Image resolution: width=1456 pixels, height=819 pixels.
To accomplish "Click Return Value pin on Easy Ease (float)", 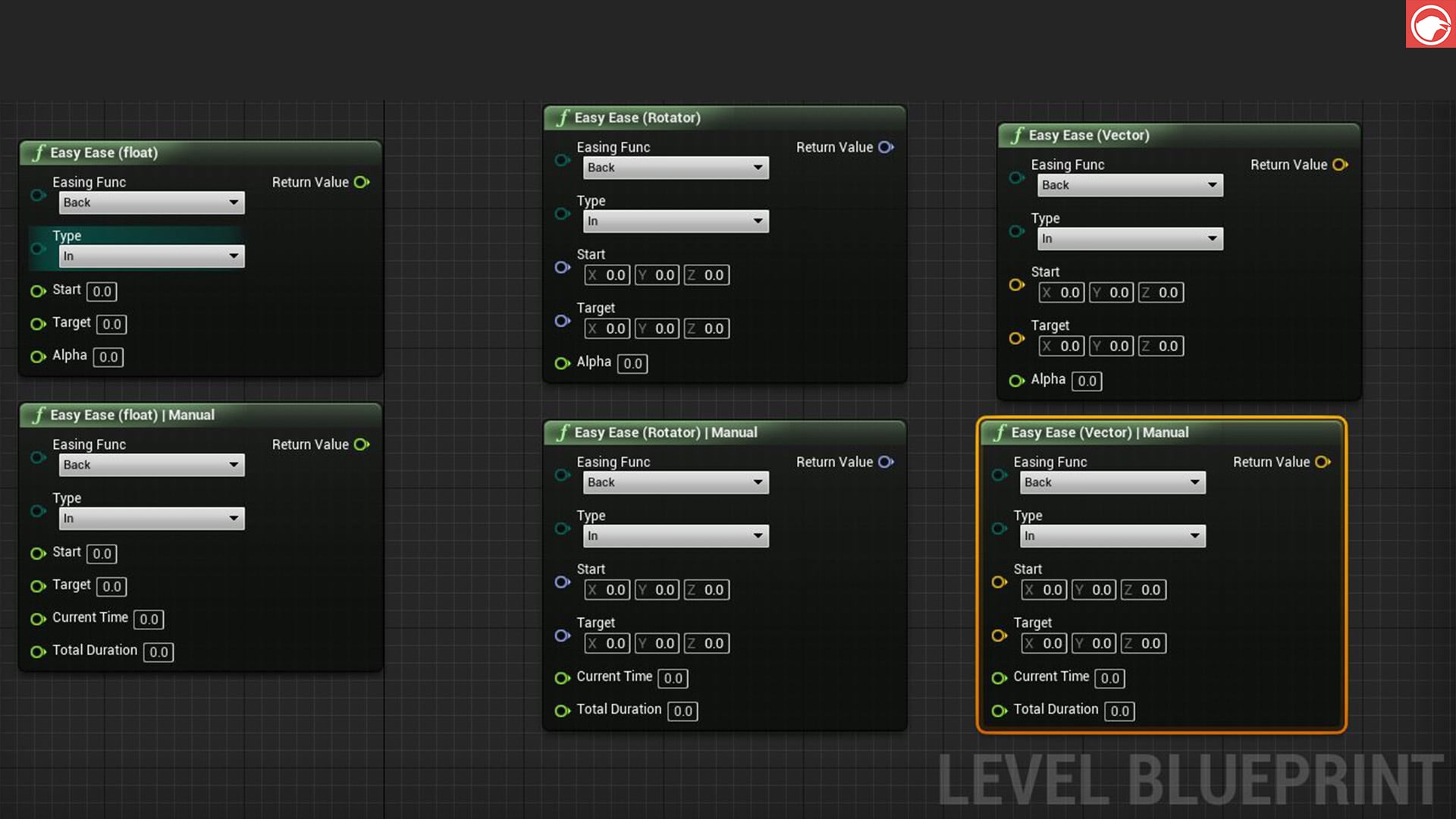I will pyautogui.click(x=362, y=182).
